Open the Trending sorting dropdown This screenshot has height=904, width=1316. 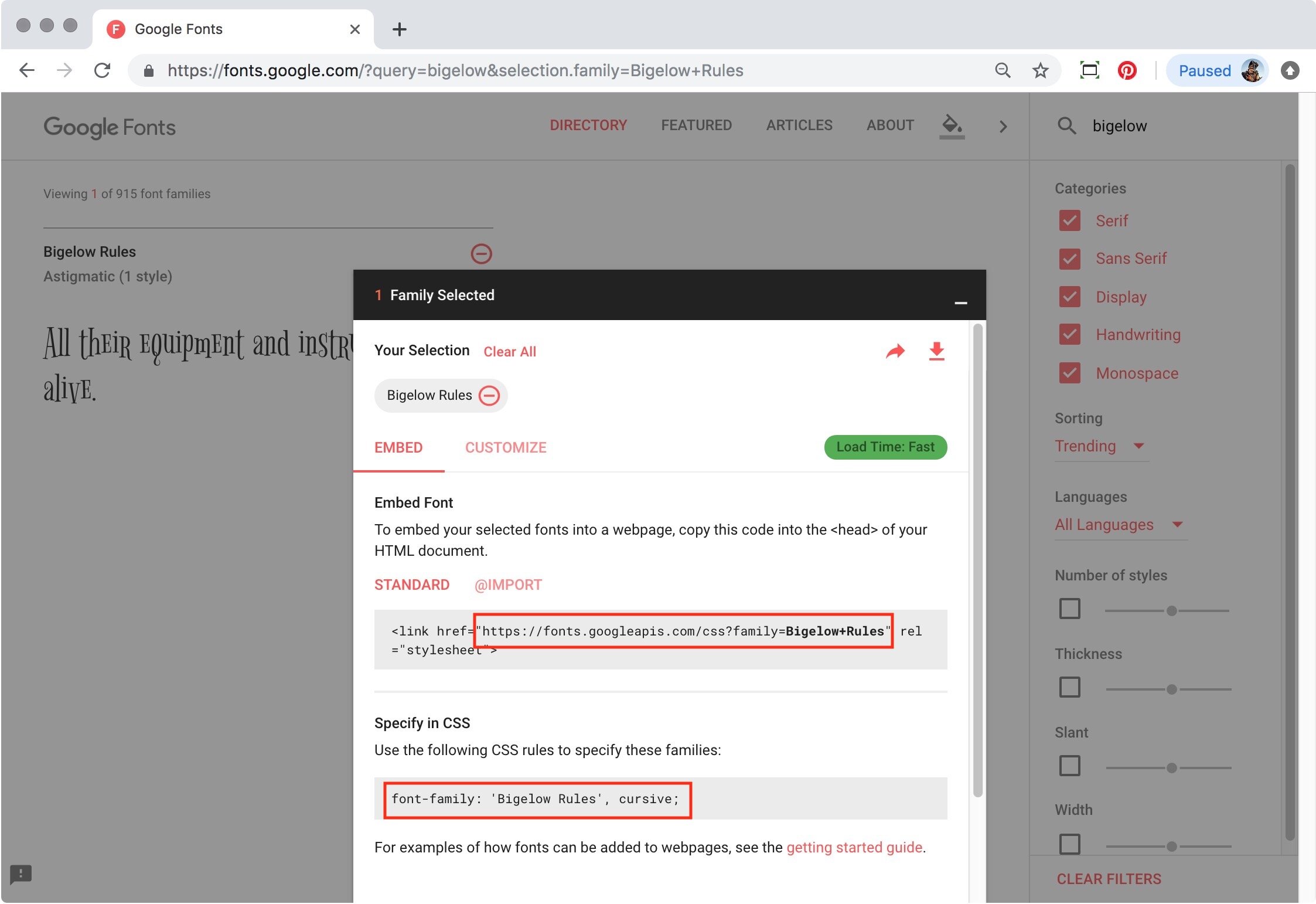1100,446
